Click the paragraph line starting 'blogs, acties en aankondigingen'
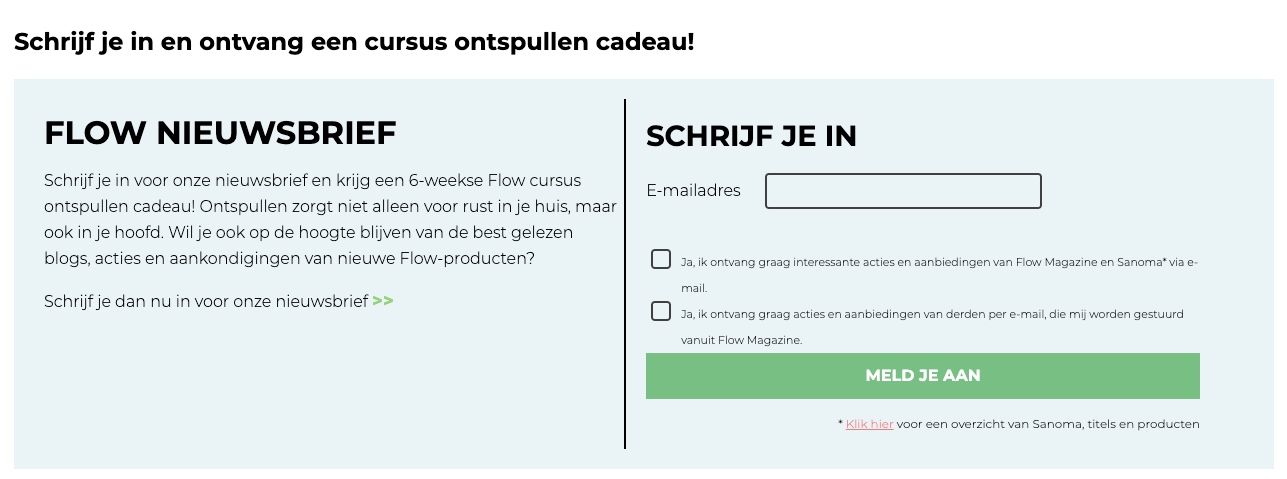This screenshot has height=479, width=1287. click(289, 258)
